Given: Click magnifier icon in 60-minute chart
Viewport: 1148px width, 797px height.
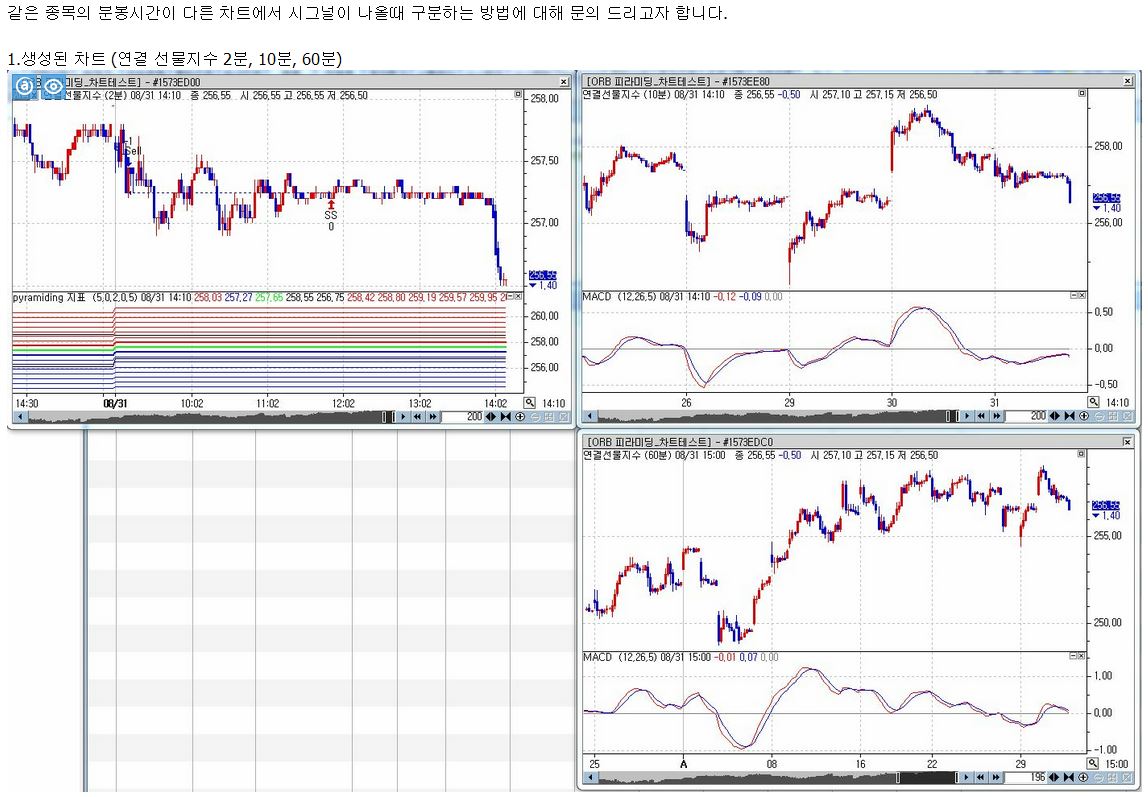Looking at the screenshot, I should [1093, 764].
